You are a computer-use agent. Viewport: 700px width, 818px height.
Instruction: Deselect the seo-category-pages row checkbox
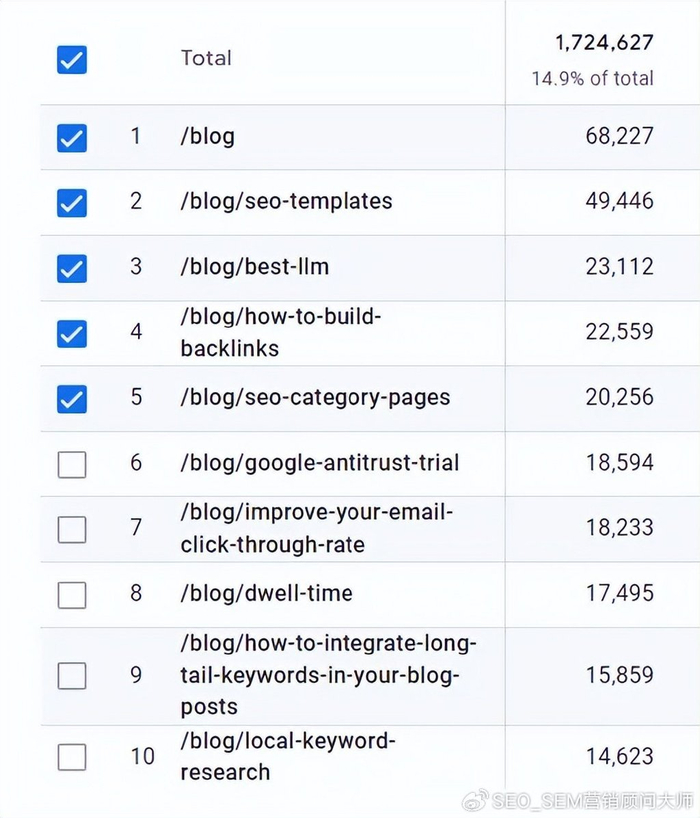72,398
